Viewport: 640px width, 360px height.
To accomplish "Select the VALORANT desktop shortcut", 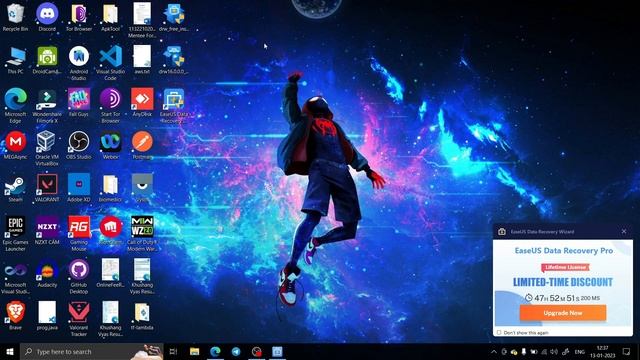I will click(47, 188).
